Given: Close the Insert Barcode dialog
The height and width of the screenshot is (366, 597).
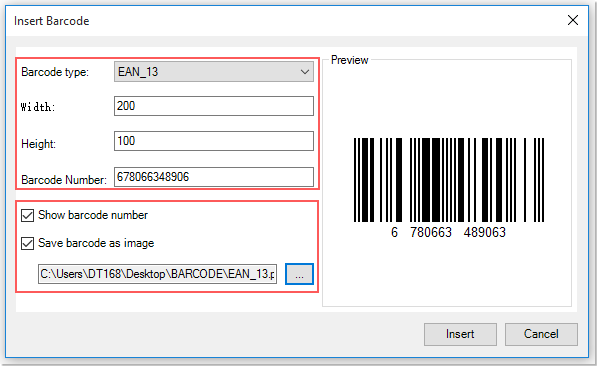Looking at the screenshot, I should click(573, 20).
